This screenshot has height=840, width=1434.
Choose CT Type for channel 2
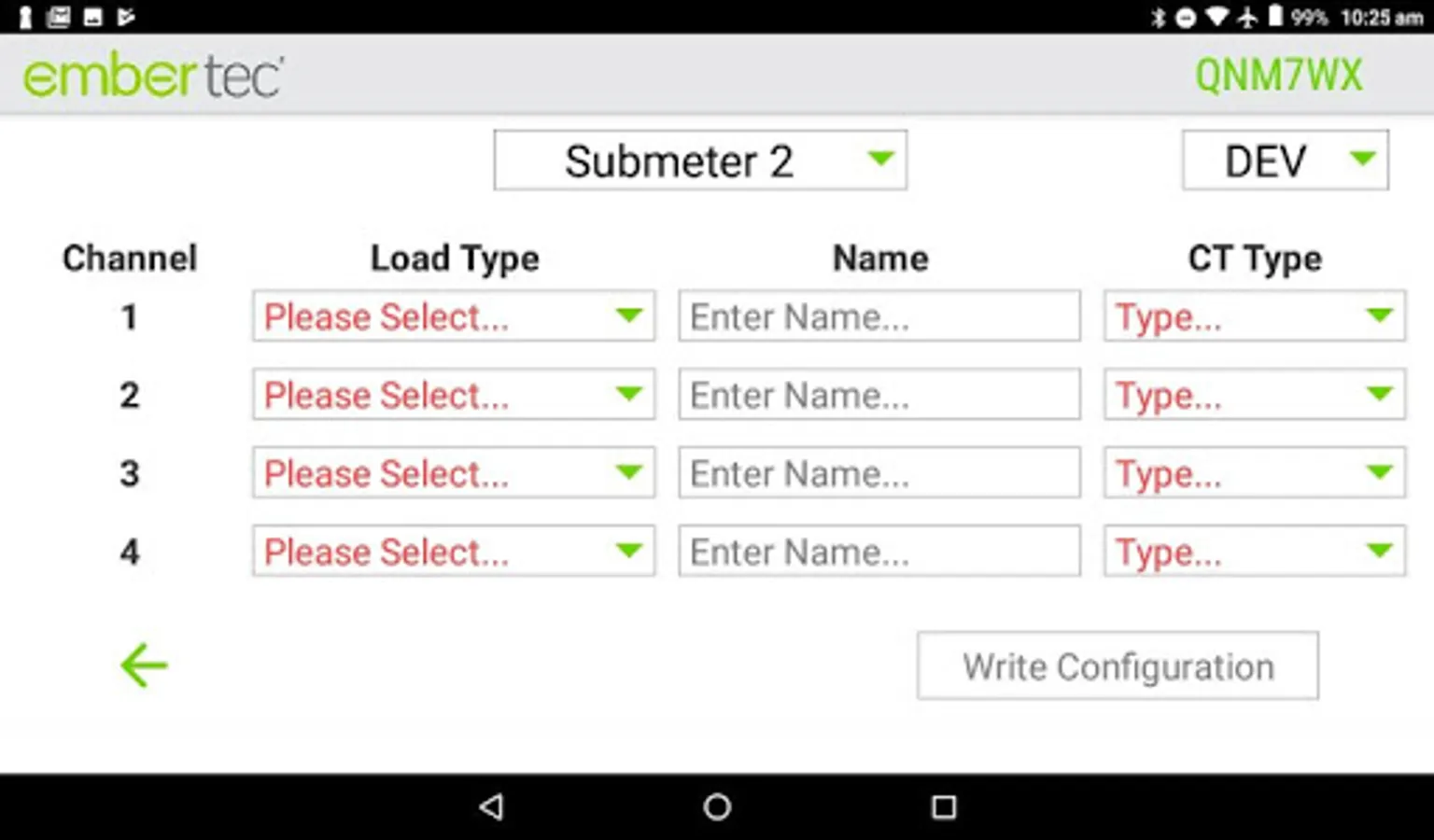(x=1254, y=395)
